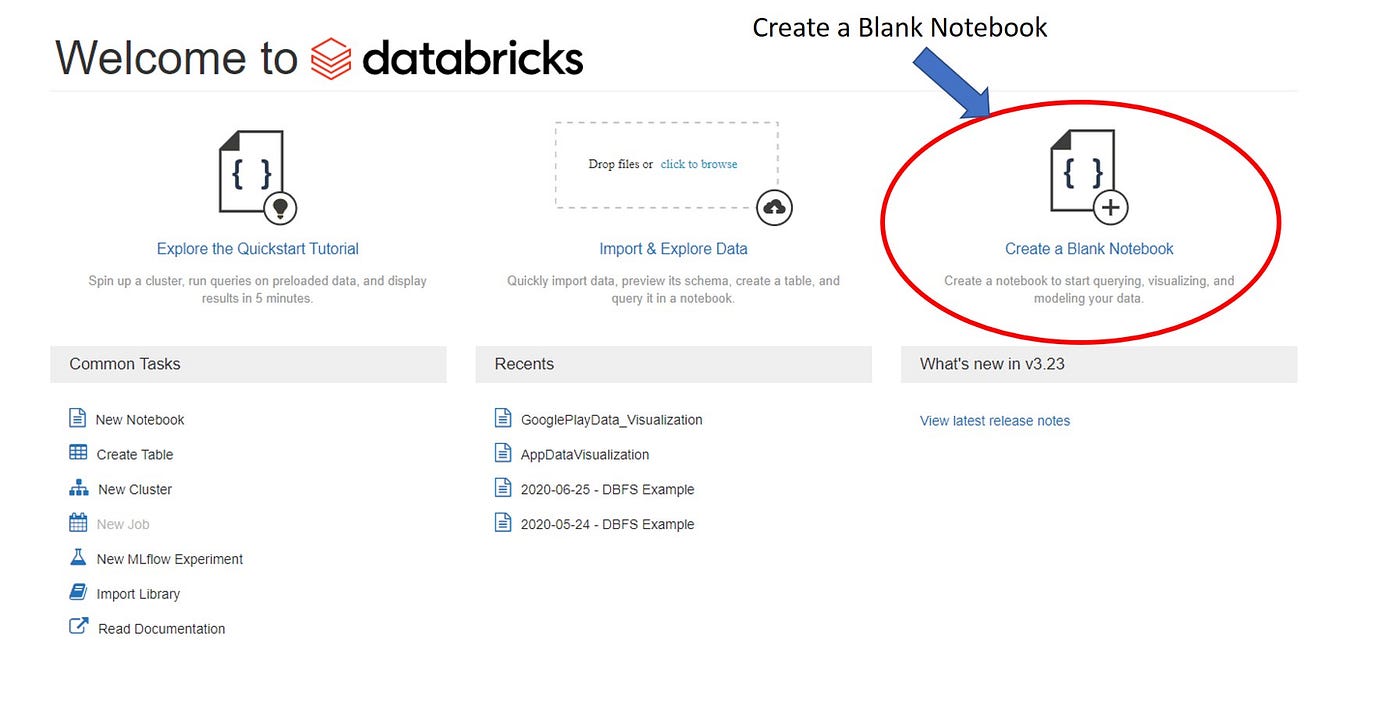Click 'Create a notebook to start querying' description

(x=1089, y=289)
